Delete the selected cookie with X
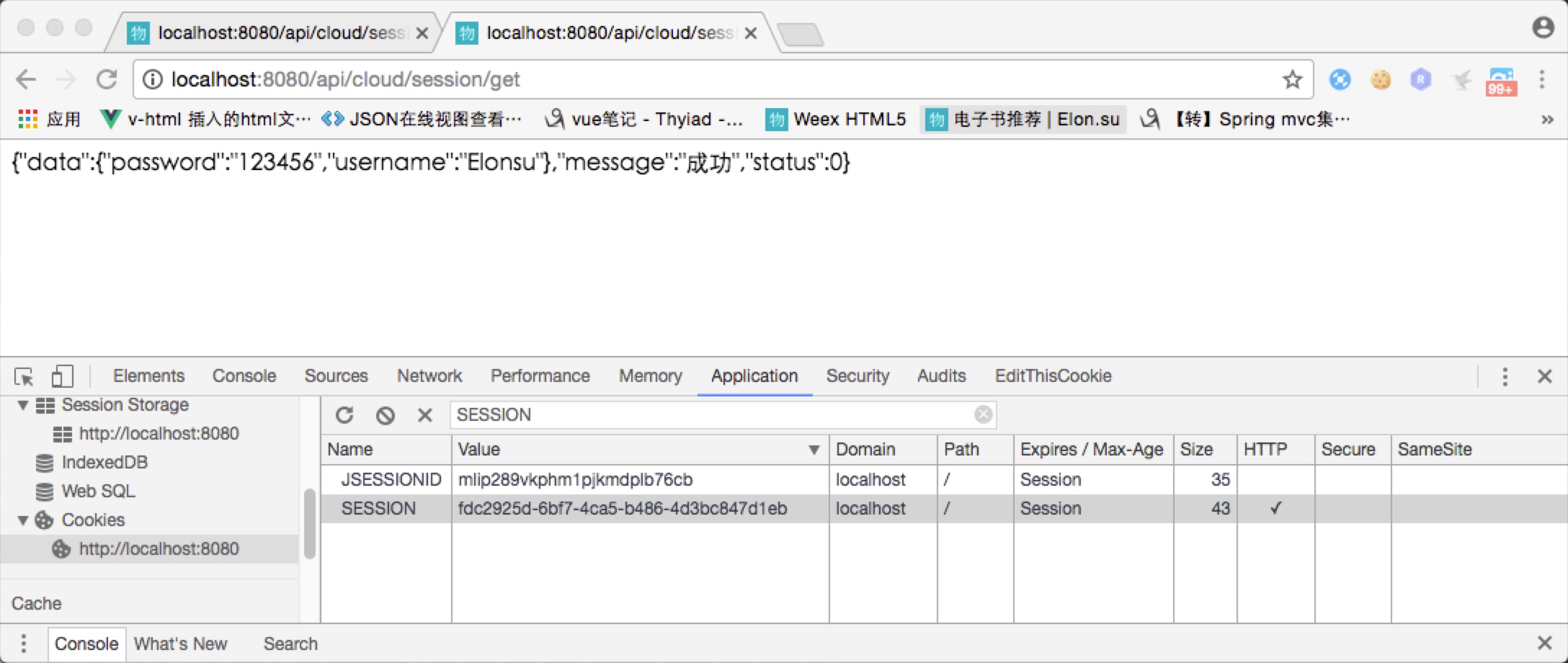This screenshot has width=1568, height=663. coord(425,415)
